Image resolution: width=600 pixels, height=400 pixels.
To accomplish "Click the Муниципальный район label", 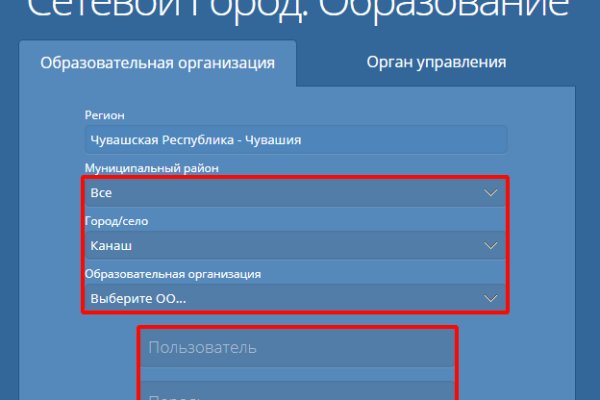I will tap(151, 168).
